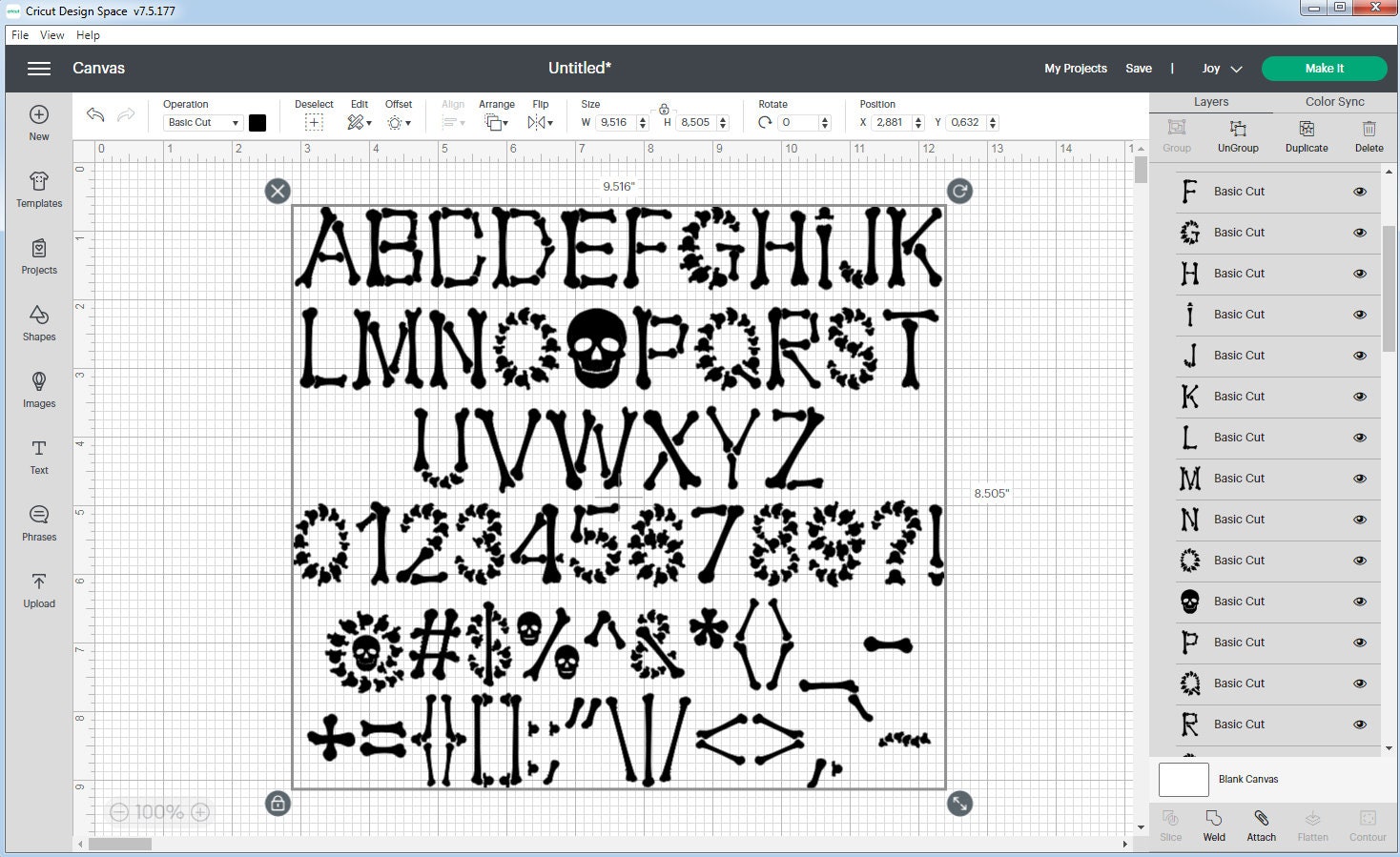The height and width of the screenshot is (857, 1400).
Task: Open My Projects
Action: (x=1075, y=68)
